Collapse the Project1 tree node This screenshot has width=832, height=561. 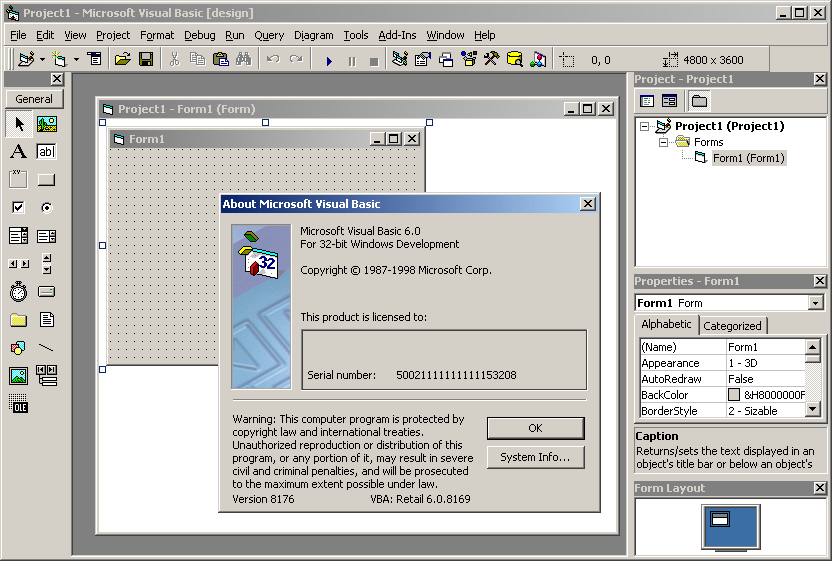(644, 126)
